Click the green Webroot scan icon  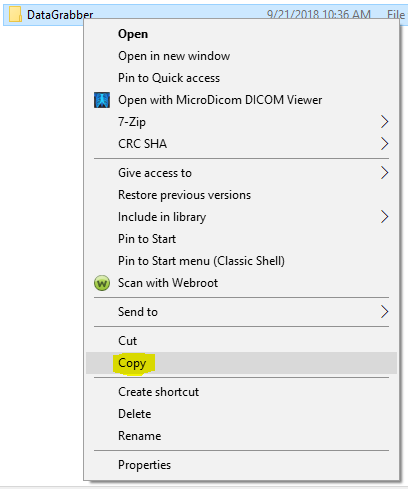click(x=102, y=283)
